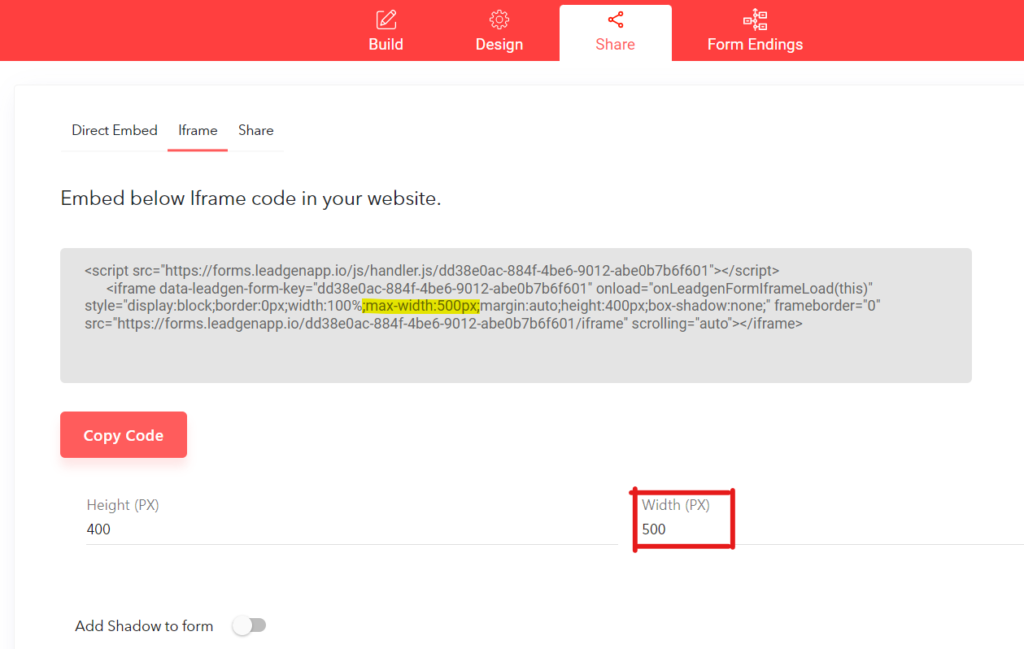Click the Copy Code button
1024x649 pixels.
(x=123, y=435)
